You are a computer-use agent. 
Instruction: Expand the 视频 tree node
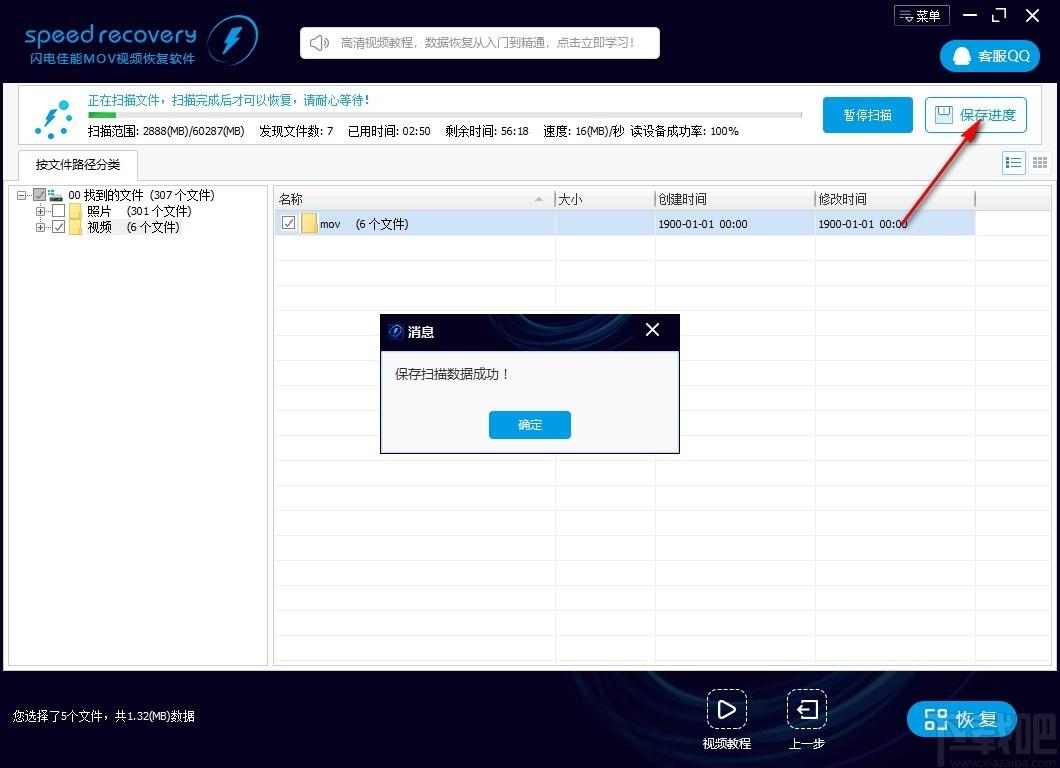41,228
